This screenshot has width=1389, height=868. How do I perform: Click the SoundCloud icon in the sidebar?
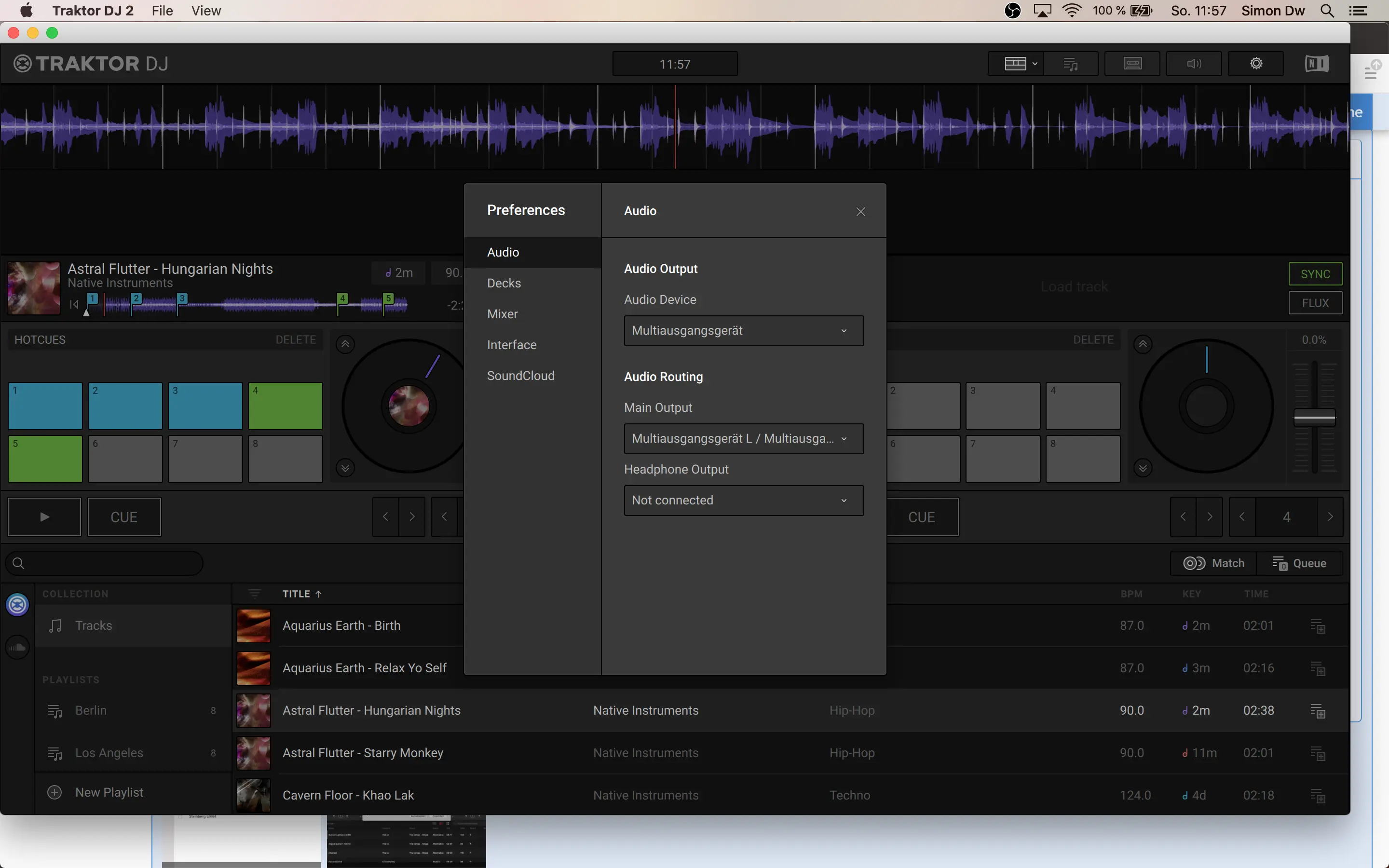pyautogui.click(x=17, y=648)
